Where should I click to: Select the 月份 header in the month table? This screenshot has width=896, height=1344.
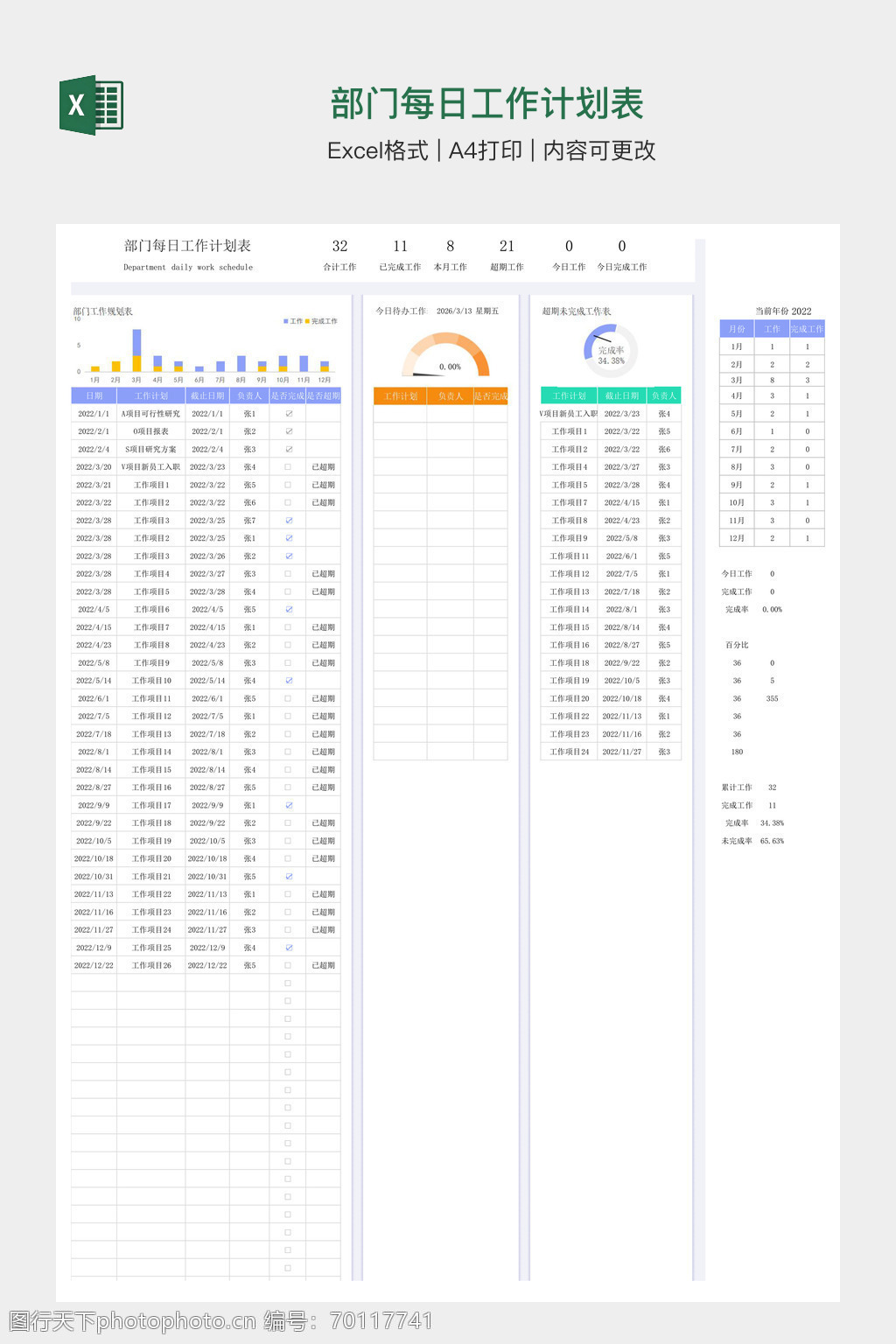point(737,329)
